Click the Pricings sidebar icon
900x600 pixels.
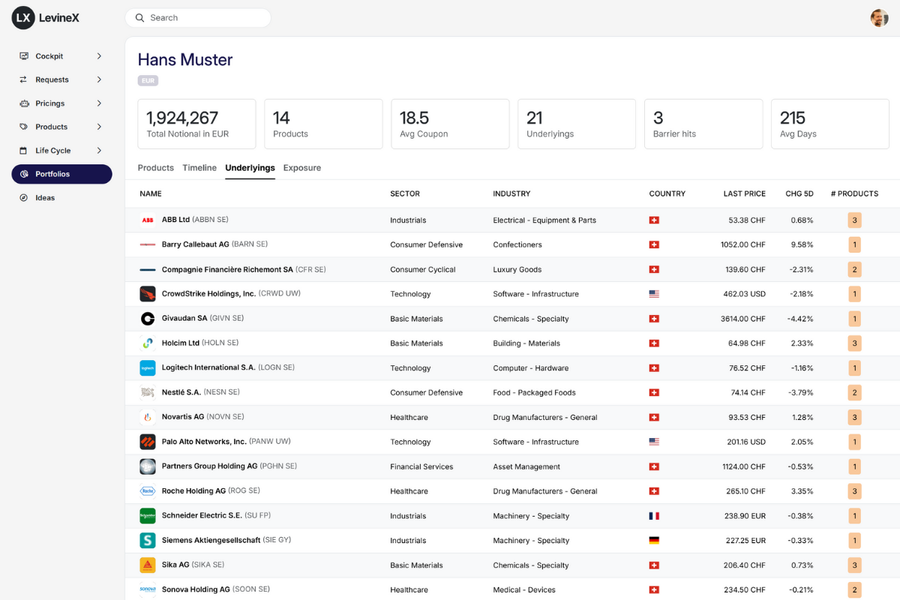(24, 103)
